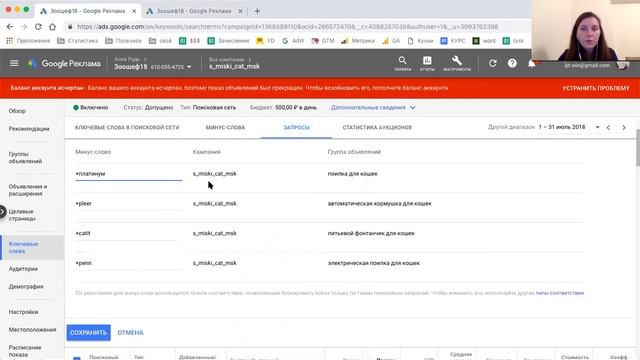Close the second Google Реклама tab
This screenshot has width=640, height=360.
240,11
